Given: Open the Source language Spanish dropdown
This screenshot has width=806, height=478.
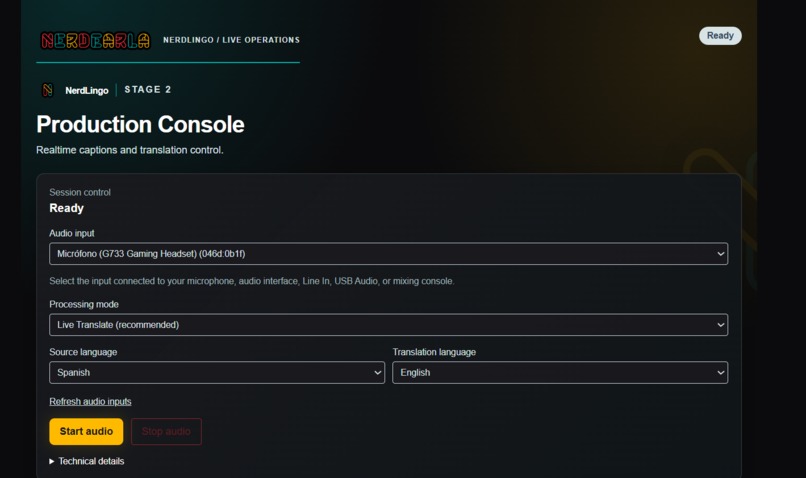Looking at the screenshot, I should [x=217, y=373].
